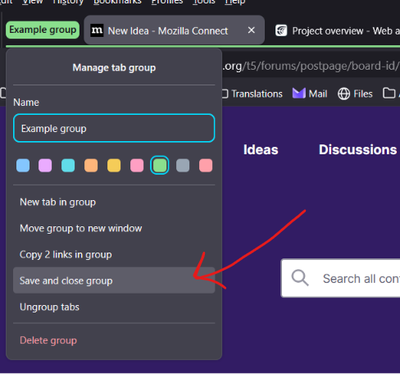
Task: Open the Discussions page link
Action: (358, 150)
